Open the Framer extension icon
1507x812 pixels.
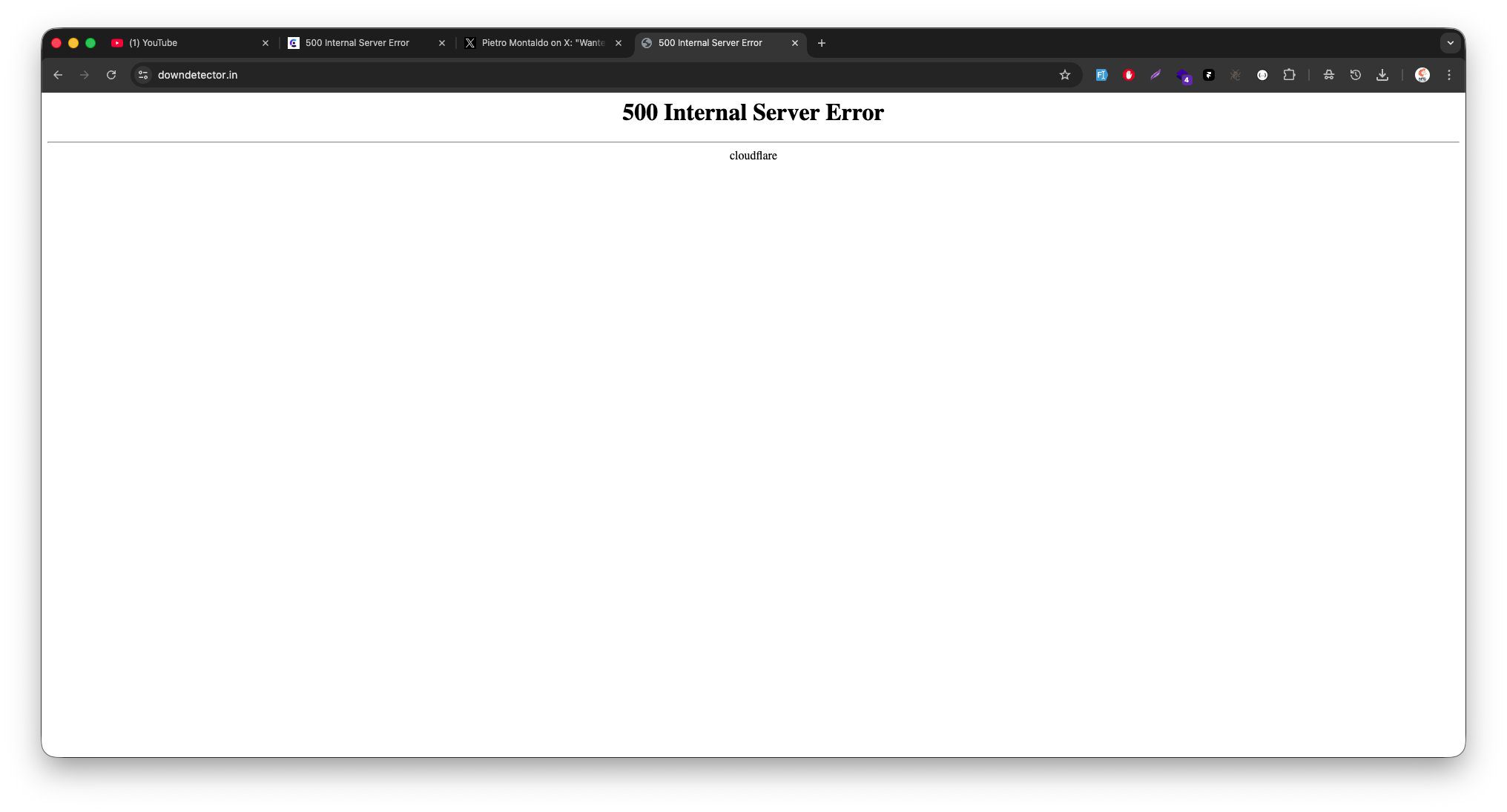pyautogui.click(x=1209, y=75)
